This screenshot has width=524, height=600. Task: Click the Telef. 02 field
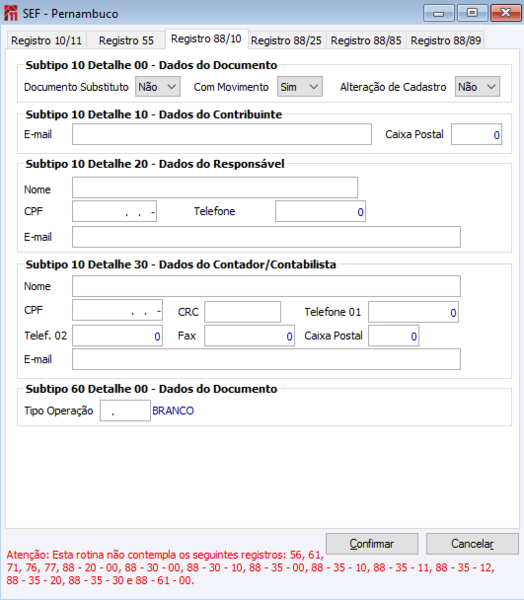point(118,336)
